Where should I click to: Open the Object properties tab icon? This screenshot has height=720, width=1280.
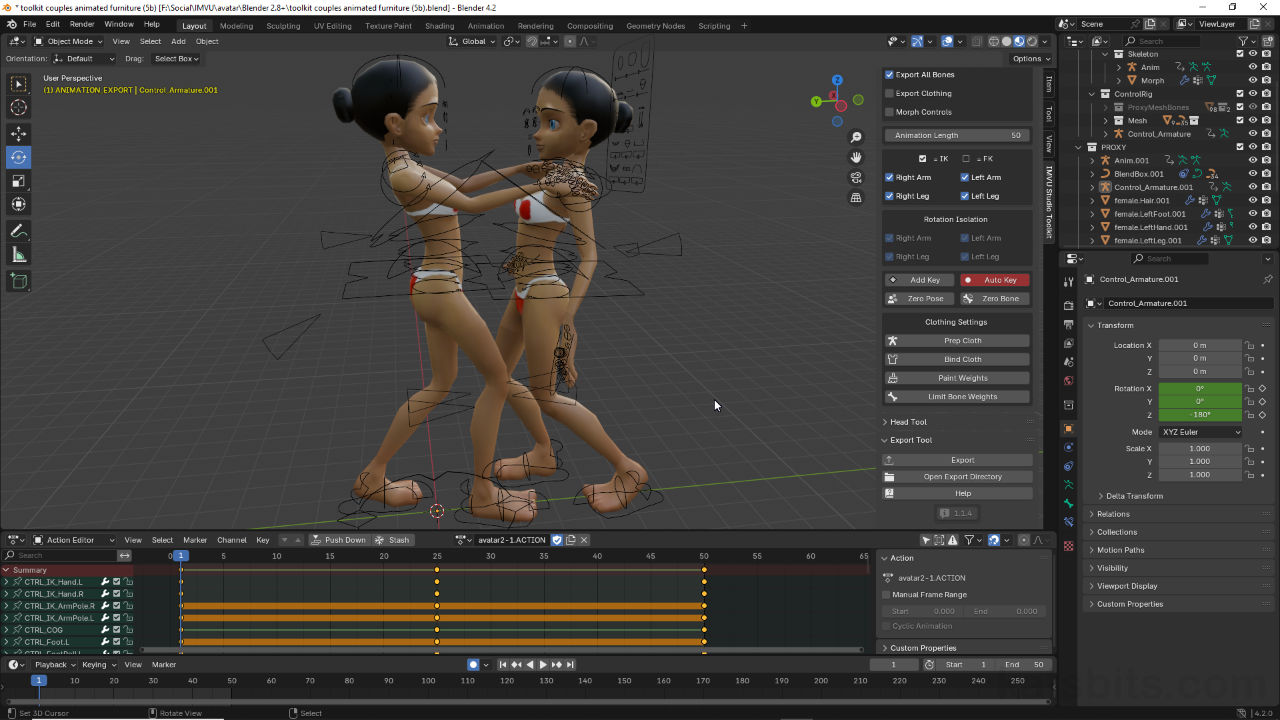[1068, 428]
